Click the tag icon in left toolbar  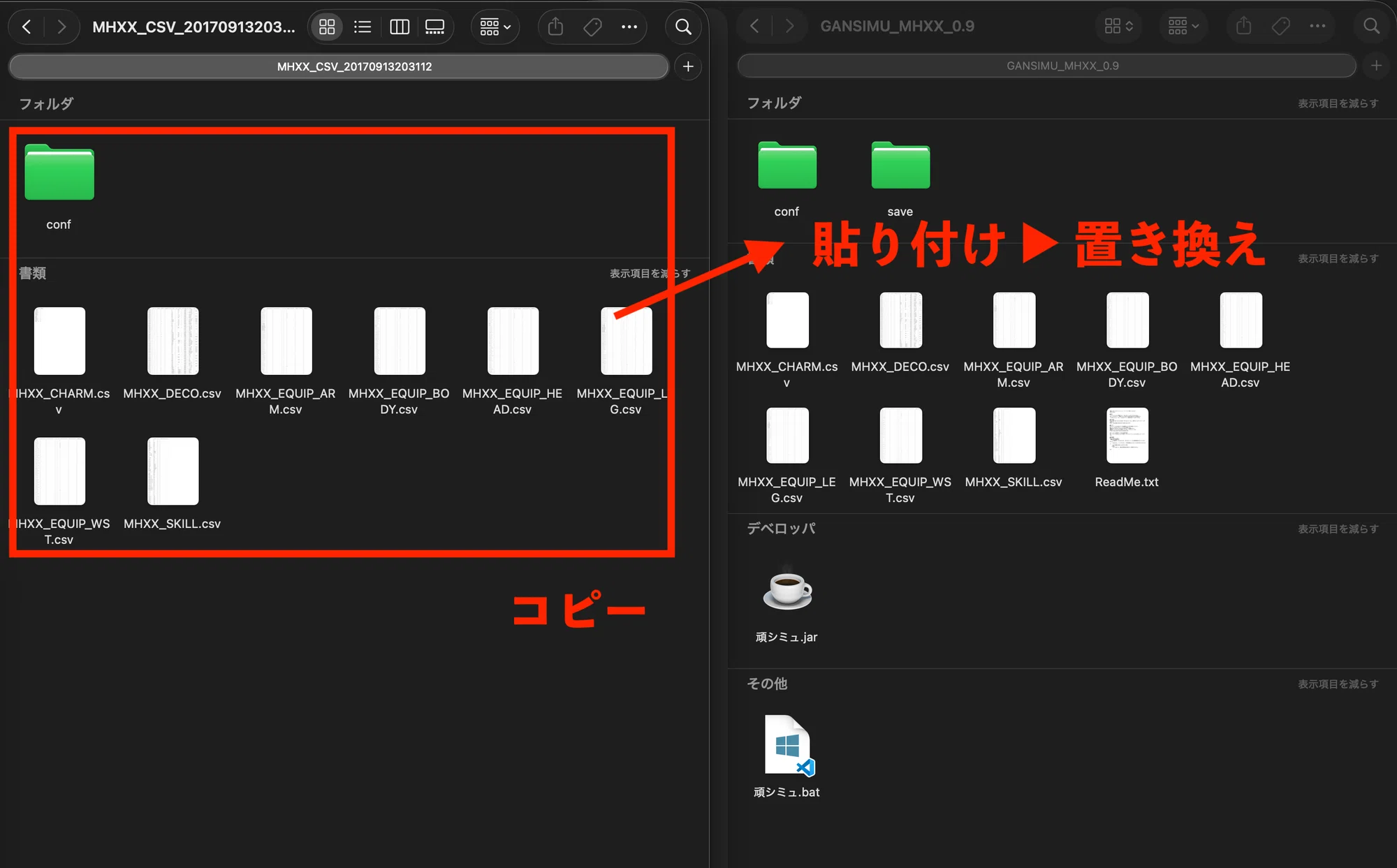coord(592,27)
